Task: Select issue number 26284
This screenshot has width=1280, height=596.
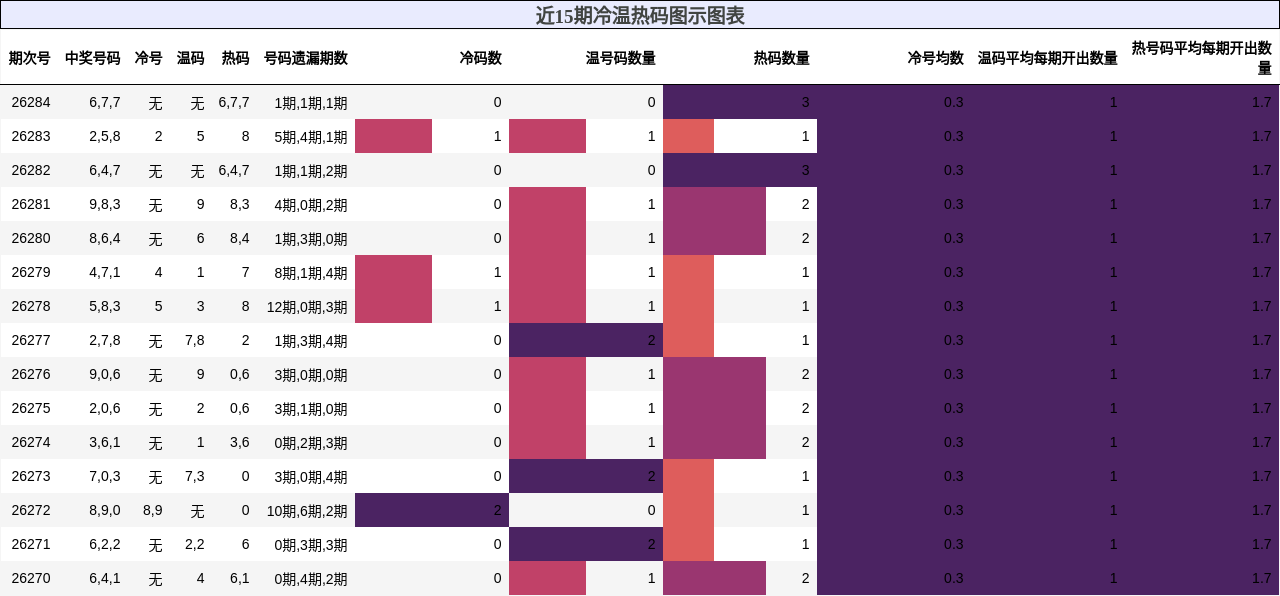Action: pyautogui.click(x=30, y=102)
